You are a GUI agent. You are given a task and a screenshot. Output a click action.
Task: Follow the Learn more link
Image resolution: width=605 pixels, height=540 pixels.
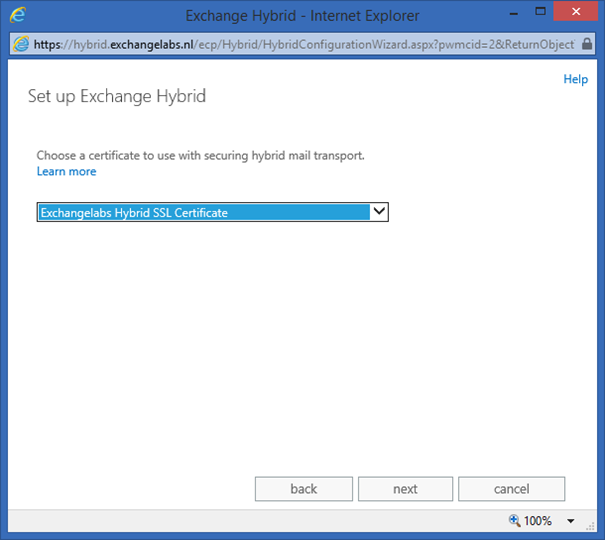[x=66, y=172]
